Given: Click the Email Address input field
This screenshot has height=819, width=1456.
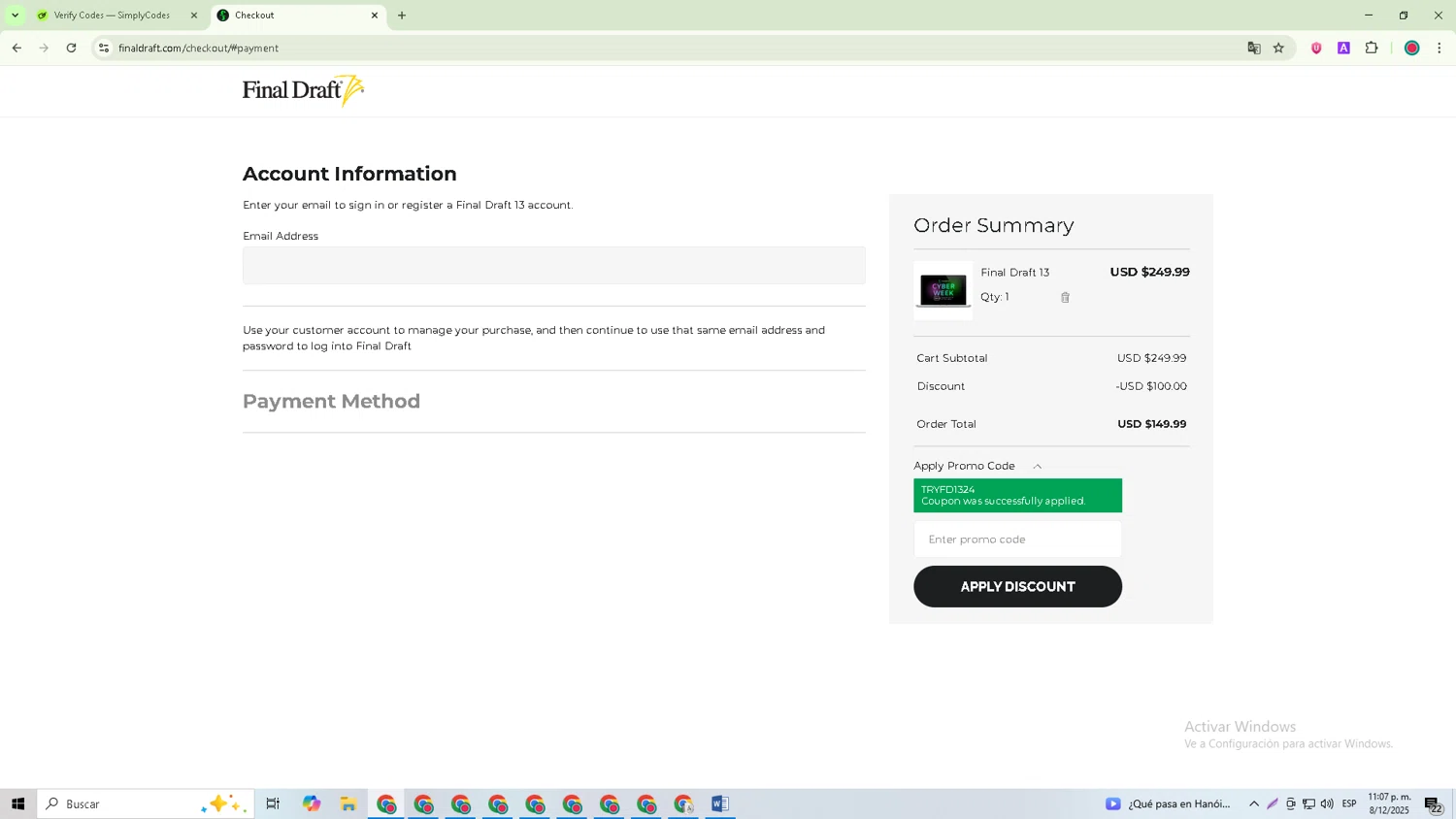Looking at the screenshot, I should click(553, 265).
